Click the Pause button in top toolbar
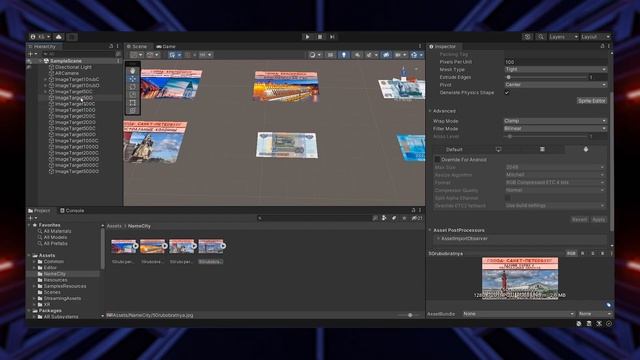Viewport: 640px width, 360px height. [320, 37]
